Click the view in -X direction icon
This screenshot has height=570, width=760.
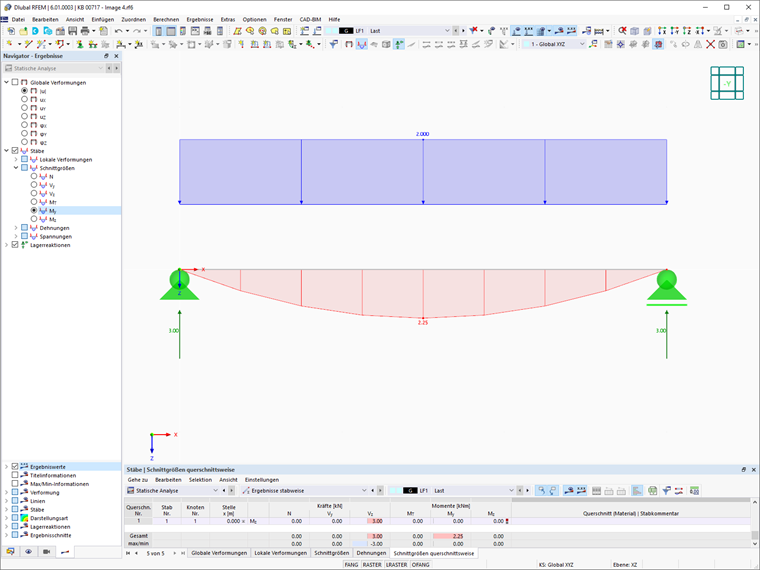(699, 31)
